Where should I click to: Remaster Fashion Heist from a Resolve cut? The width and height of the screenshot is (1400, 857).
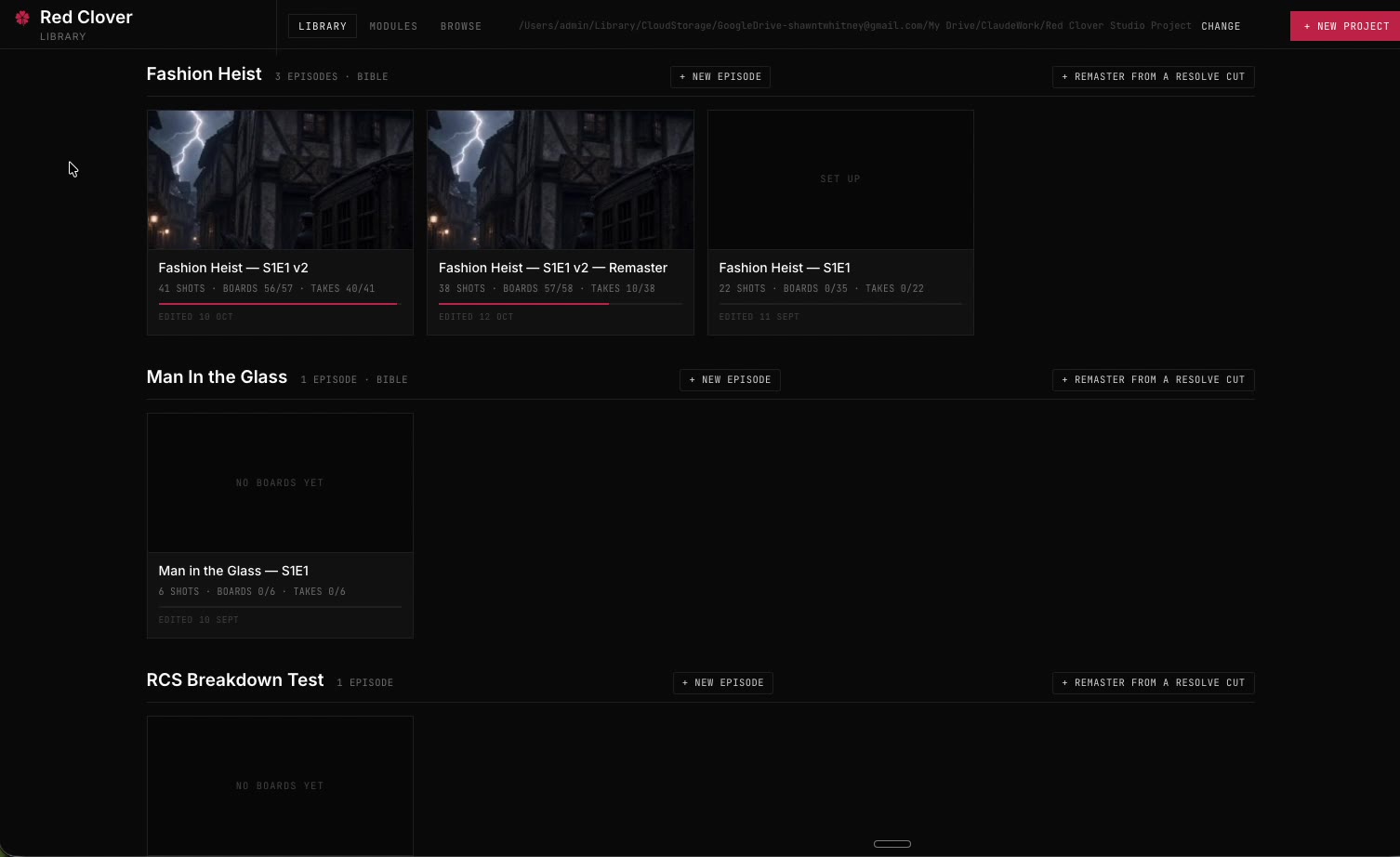coord(1153,77)
